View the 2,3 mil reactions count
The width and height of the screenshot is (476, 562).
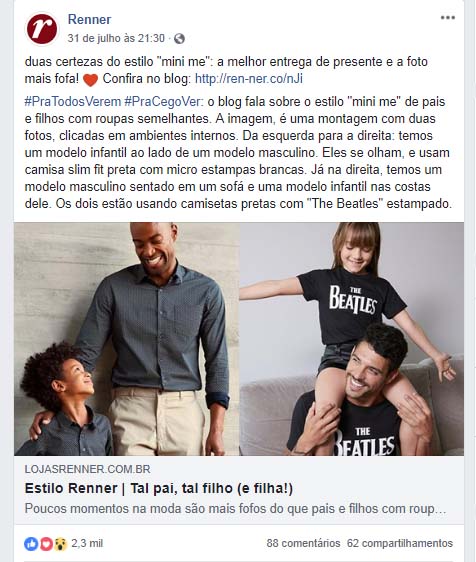87,543
